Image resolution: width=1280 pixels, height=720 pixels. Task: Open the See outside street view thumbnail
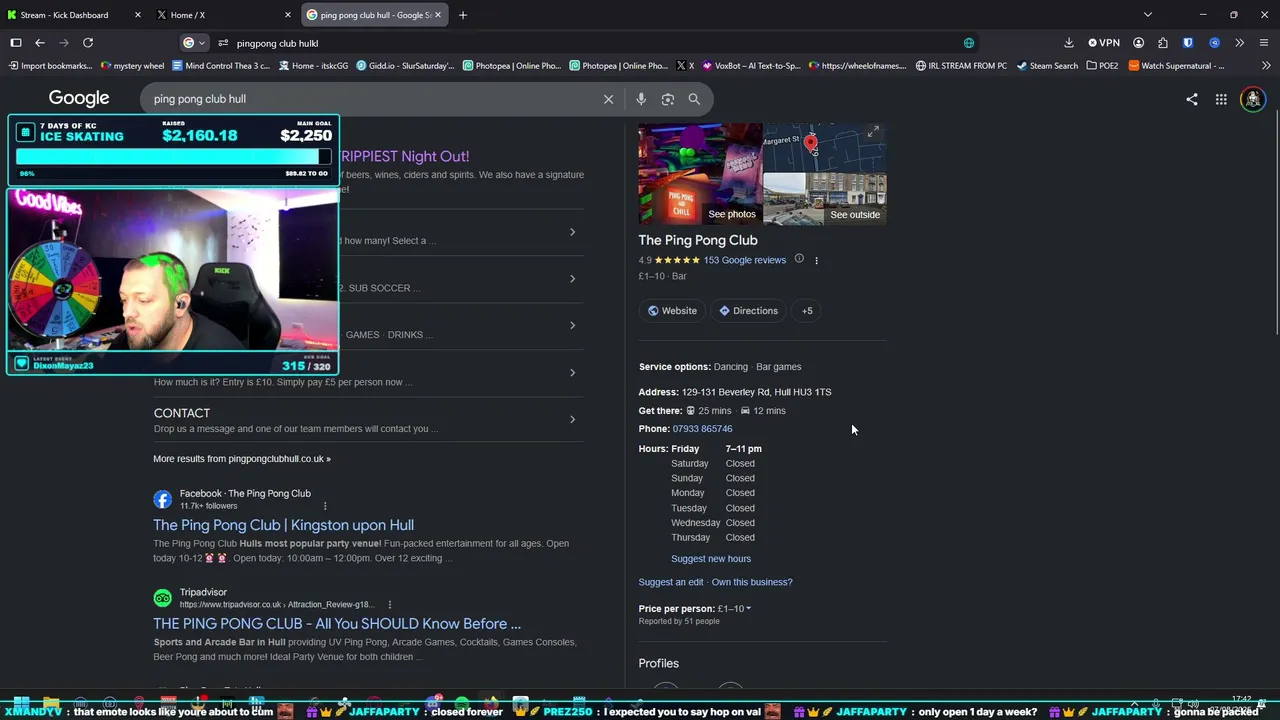tap(826, 199)
